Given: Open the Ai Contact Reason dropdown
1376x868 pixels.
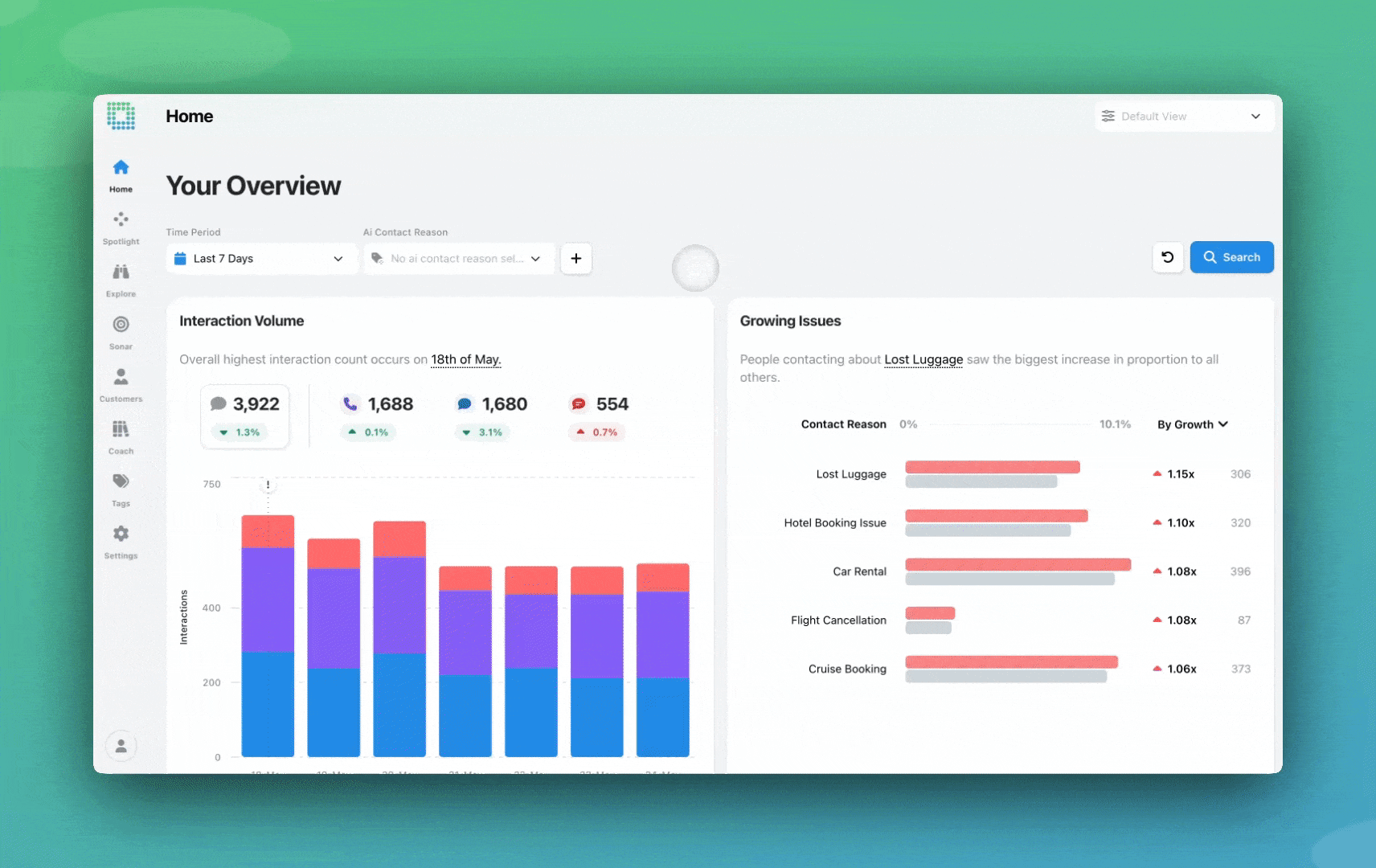Looking at the screenshot, I should 459,259.
